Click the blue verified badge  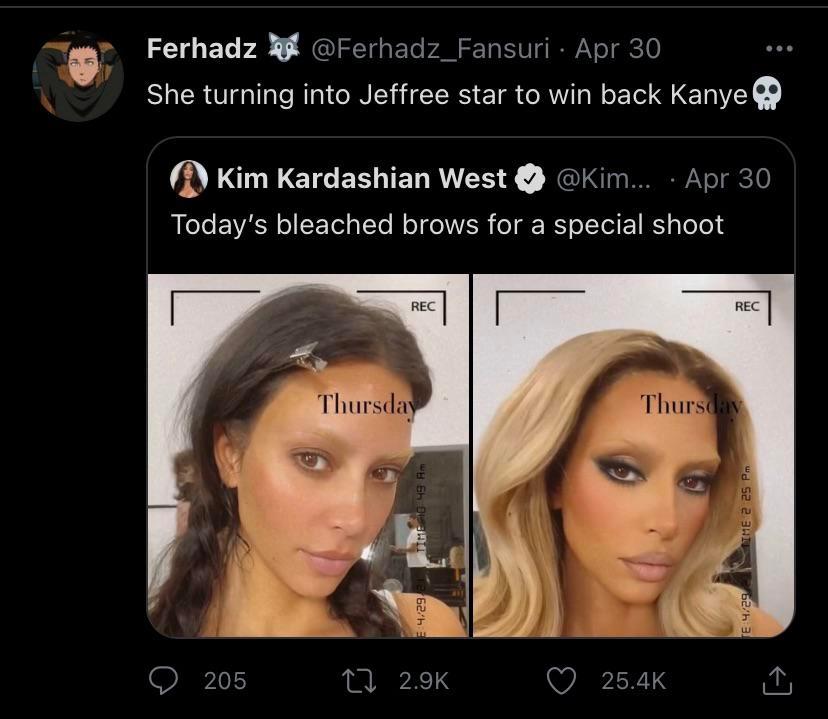tap(529, 179)
